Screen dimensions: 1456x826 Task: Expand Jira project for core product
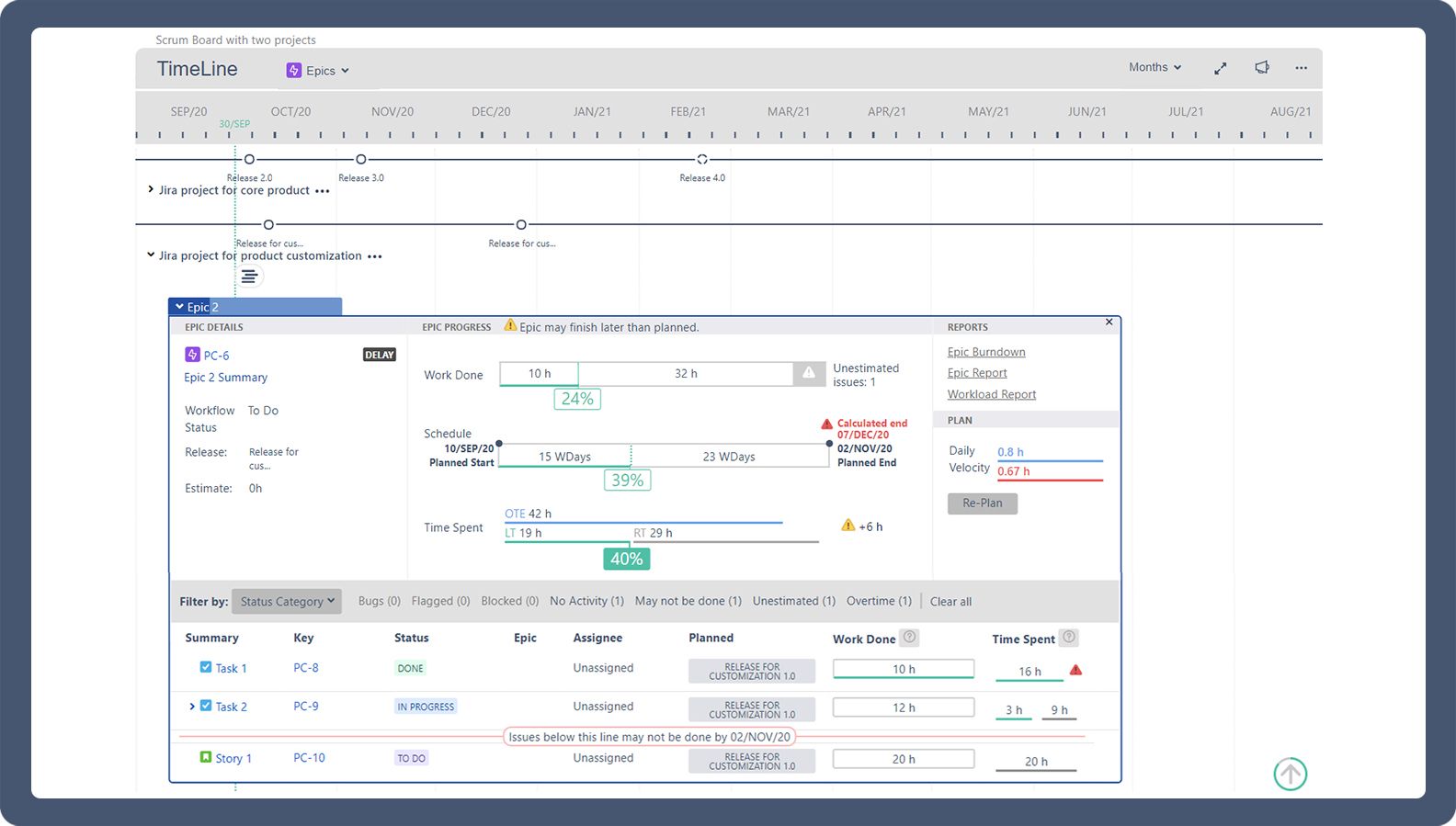click(151, 190)
